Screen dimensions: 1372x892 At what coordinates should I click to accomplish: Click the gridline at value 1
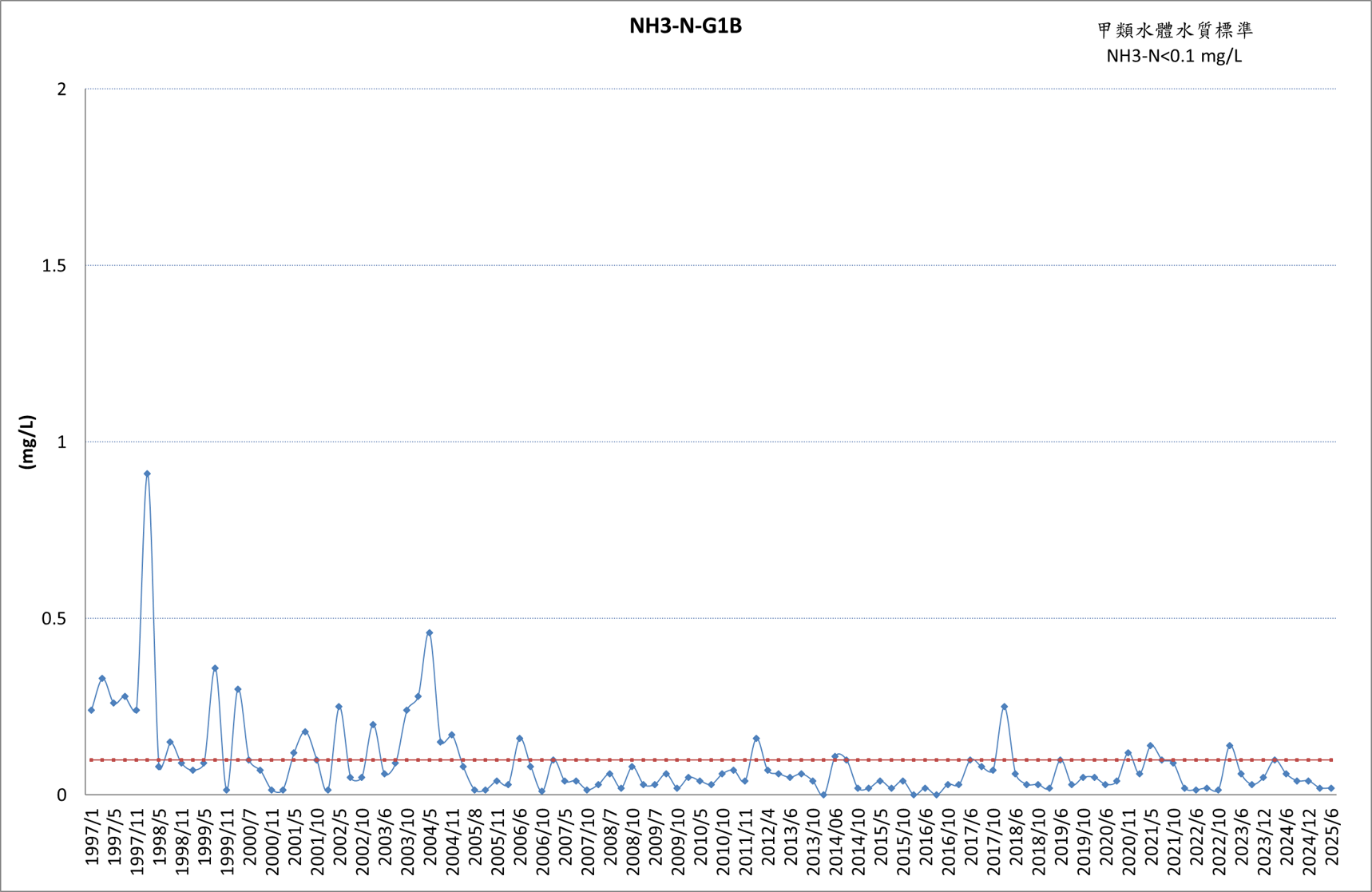(711, 442)
